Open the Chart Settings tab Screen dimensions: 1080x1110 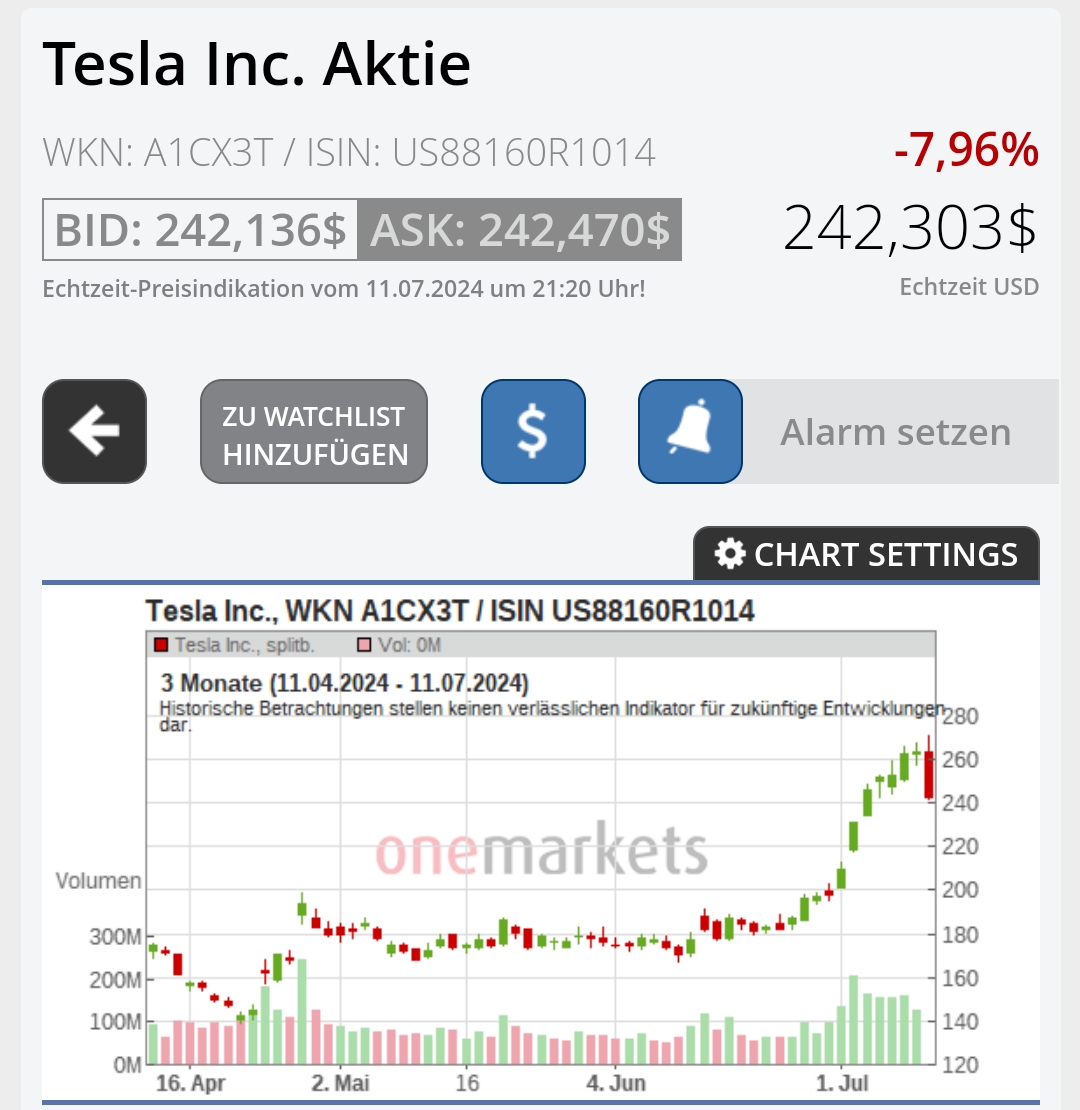(x=866, y=554)
